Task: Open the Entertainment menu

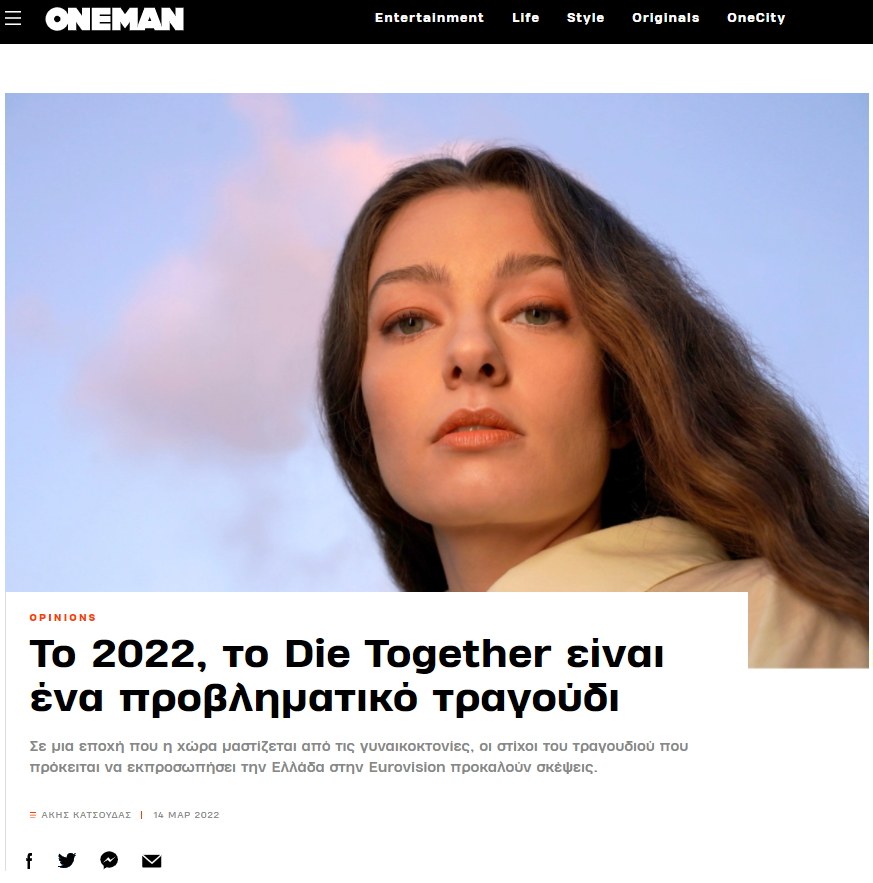Action: pyautogui.click(x=429, y=18)
